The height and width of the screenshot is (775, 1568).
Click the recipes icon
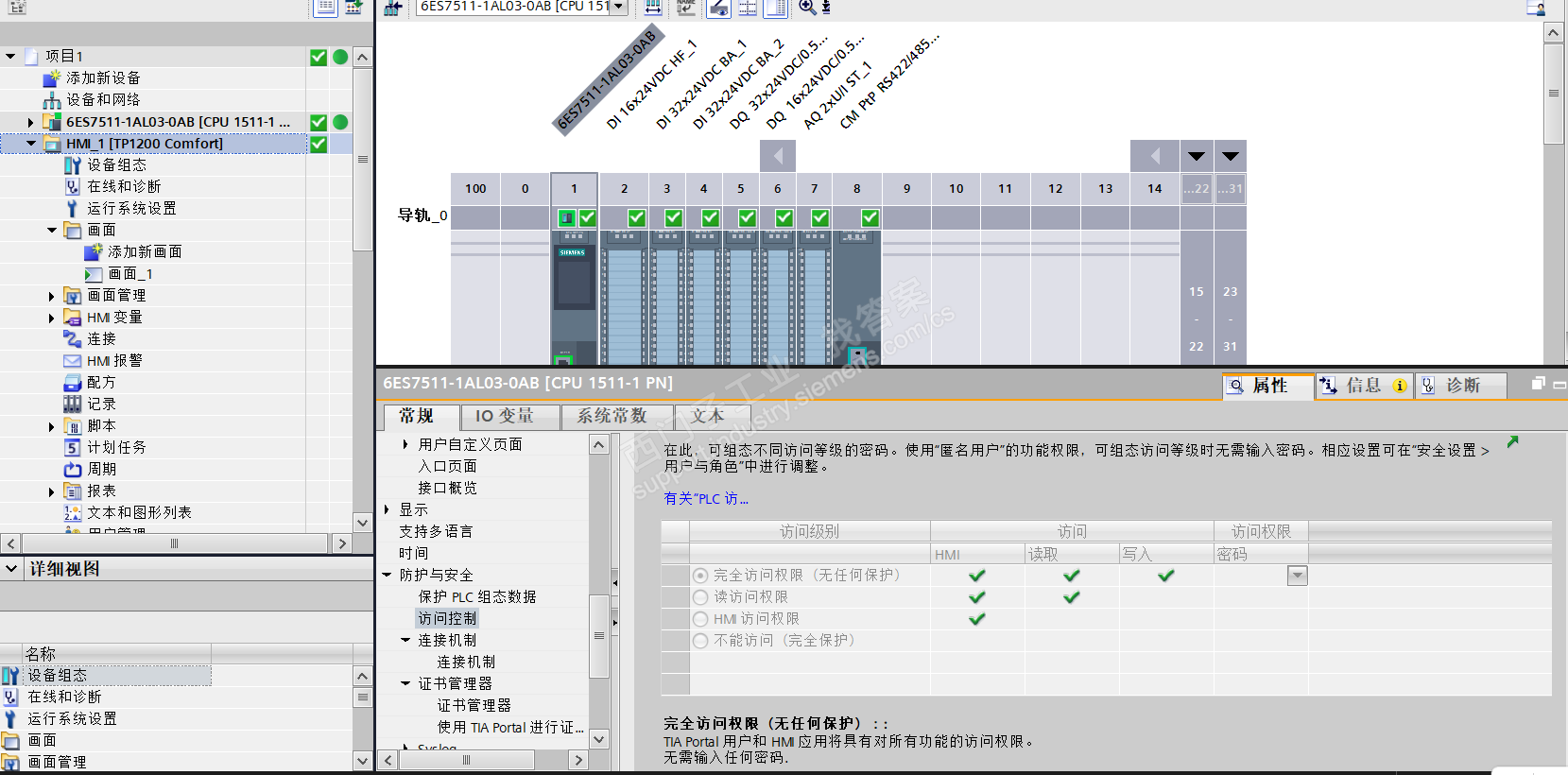(73, 383)
